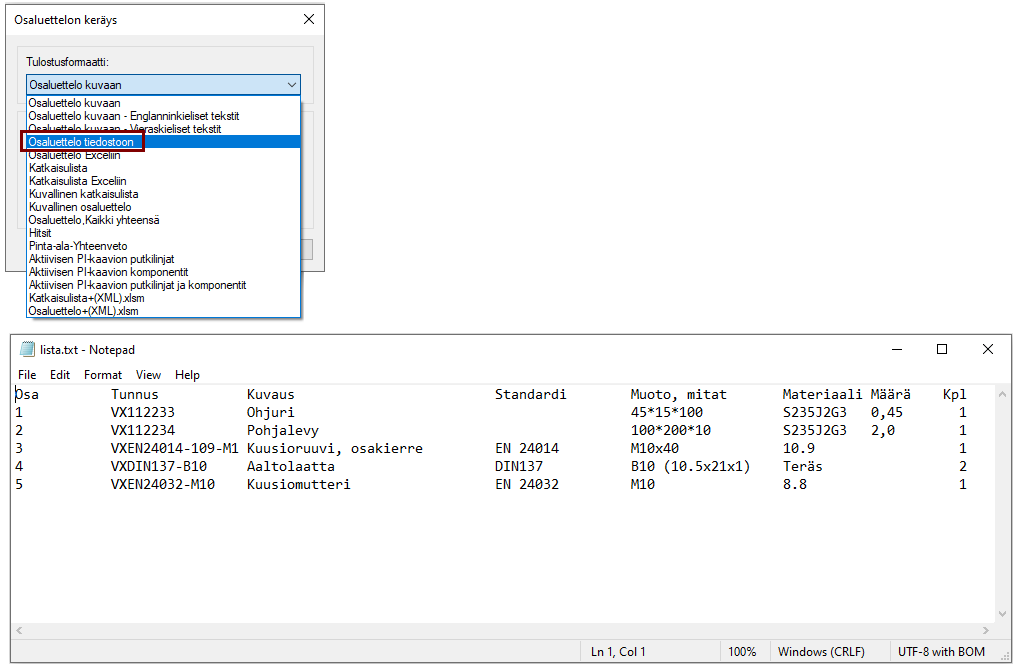Choose 'Hitsit' in format list
1015x665 pixels.
click(x=41, y=233)
